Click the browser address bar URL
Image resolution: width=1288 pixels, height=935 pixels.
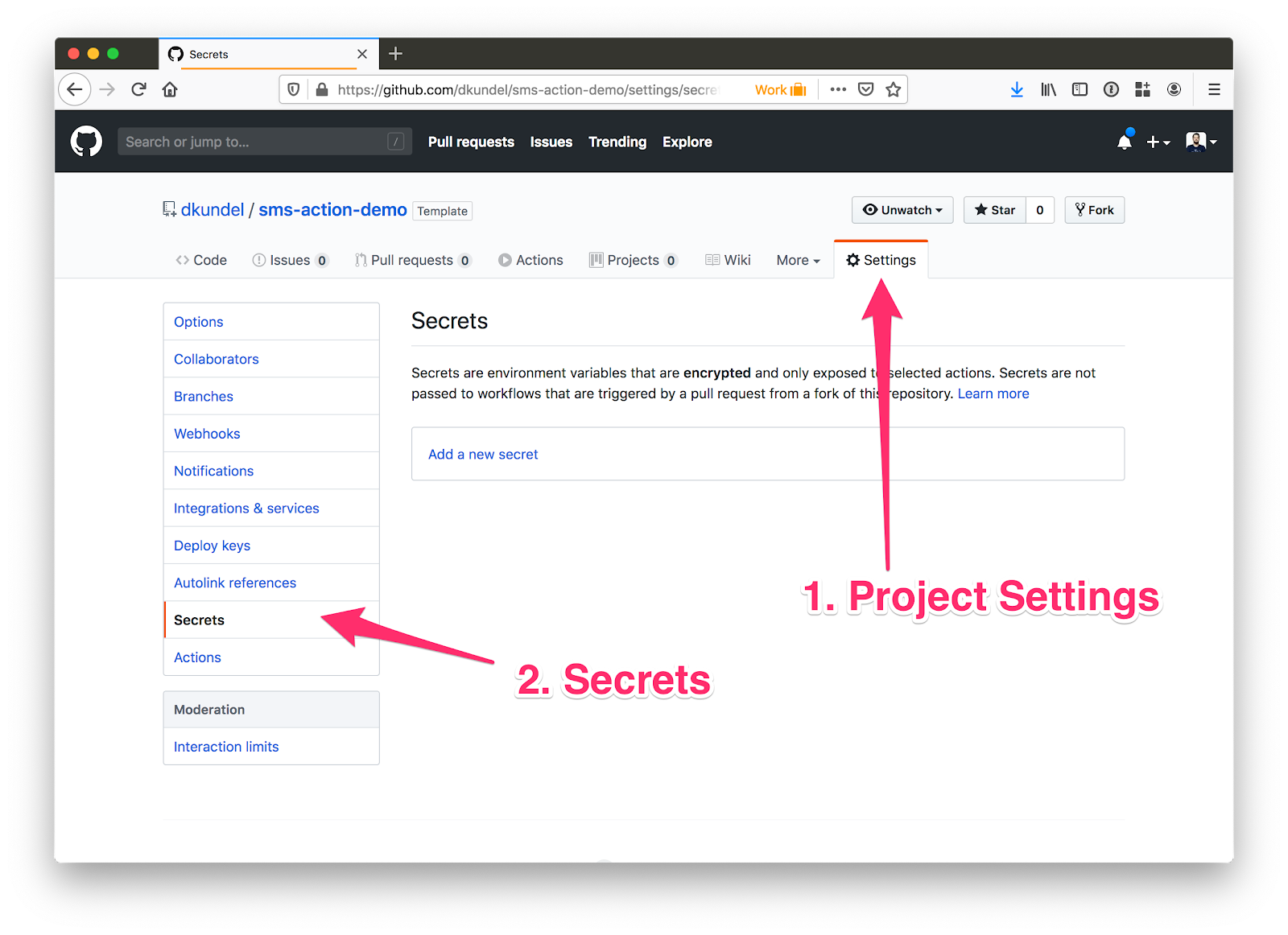(527, 89)
